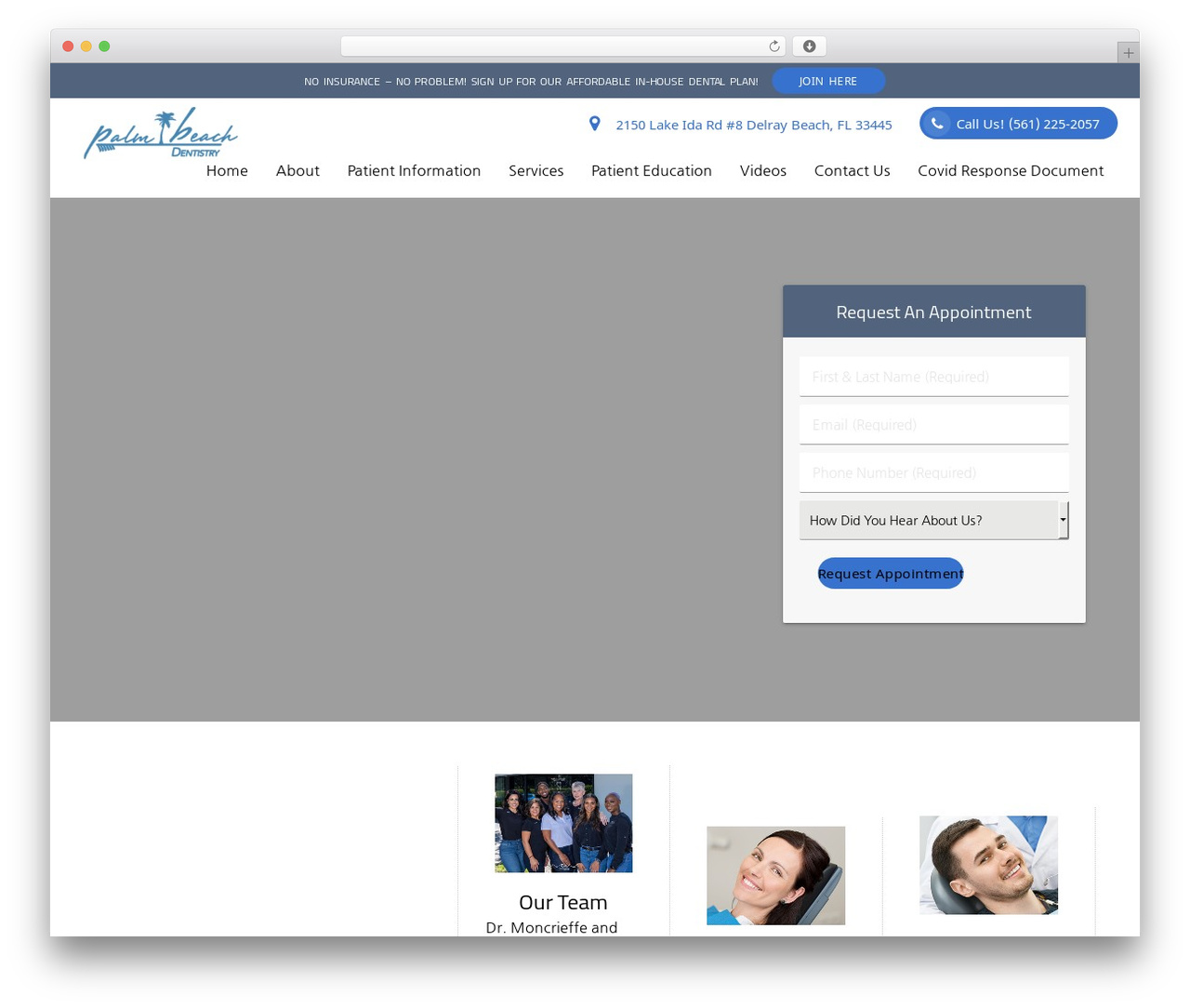
Task: Click the JOIN HERE button
Action: (827, 81)
